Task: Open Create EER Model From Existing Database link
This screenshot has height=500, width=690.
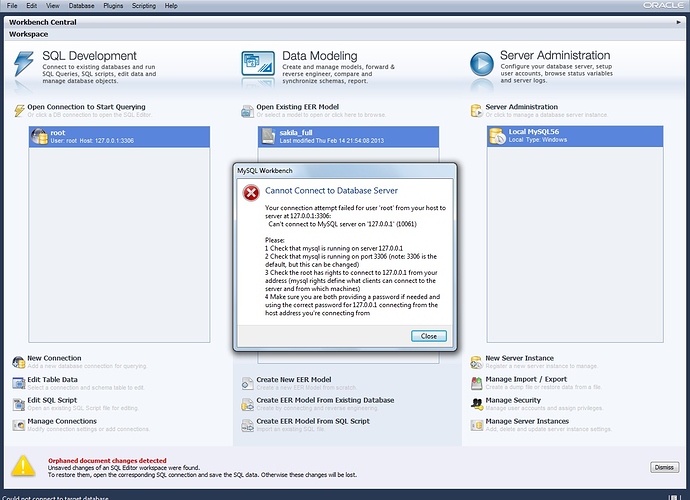Action: (x=325, y=400)
